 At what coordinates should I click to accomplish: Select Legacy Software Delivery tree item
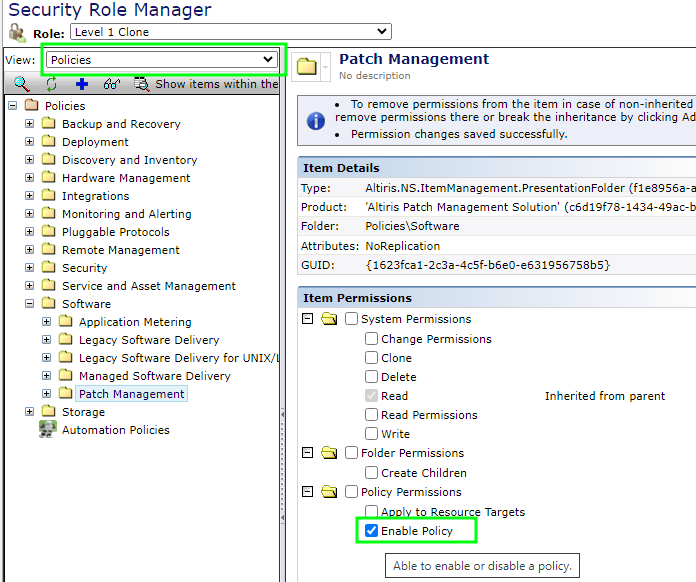pyautogui.click(x=149, y=340)
